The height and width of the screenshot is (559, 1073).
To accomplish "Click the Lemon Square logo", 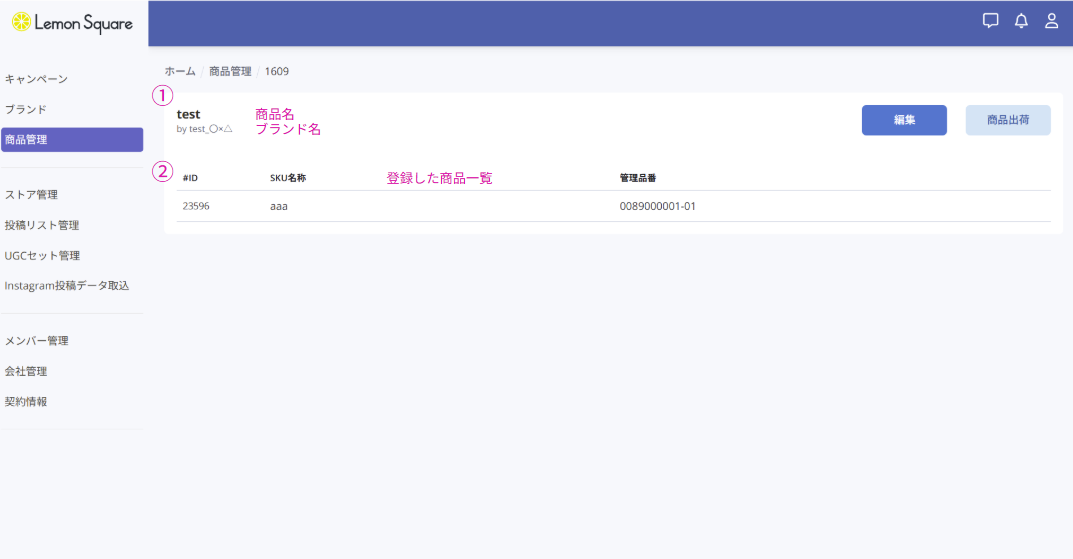I will coord(72,22).
